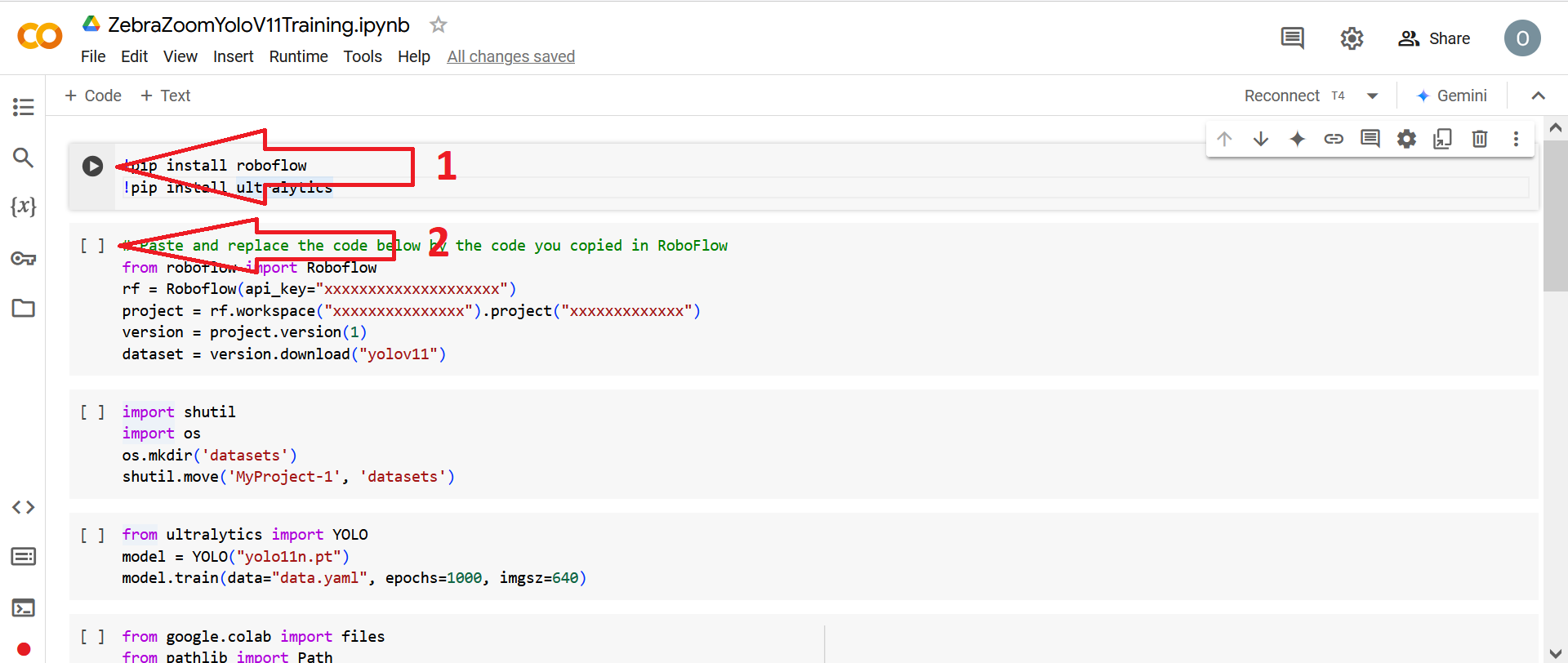Delete the selected cell
Image resolution: width=1568 pixels, height=663 pixels.
pos(1480,139)
